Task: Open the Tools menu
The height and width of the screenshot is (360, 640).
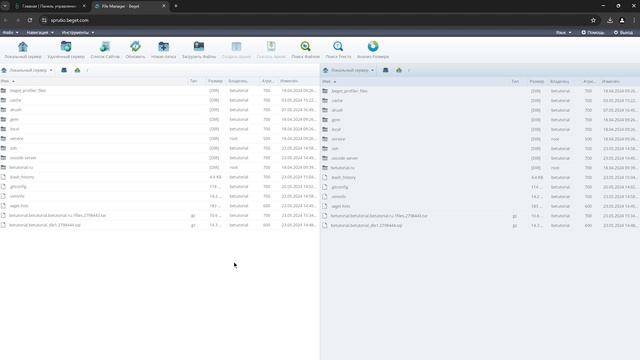Action: point(78,32)
